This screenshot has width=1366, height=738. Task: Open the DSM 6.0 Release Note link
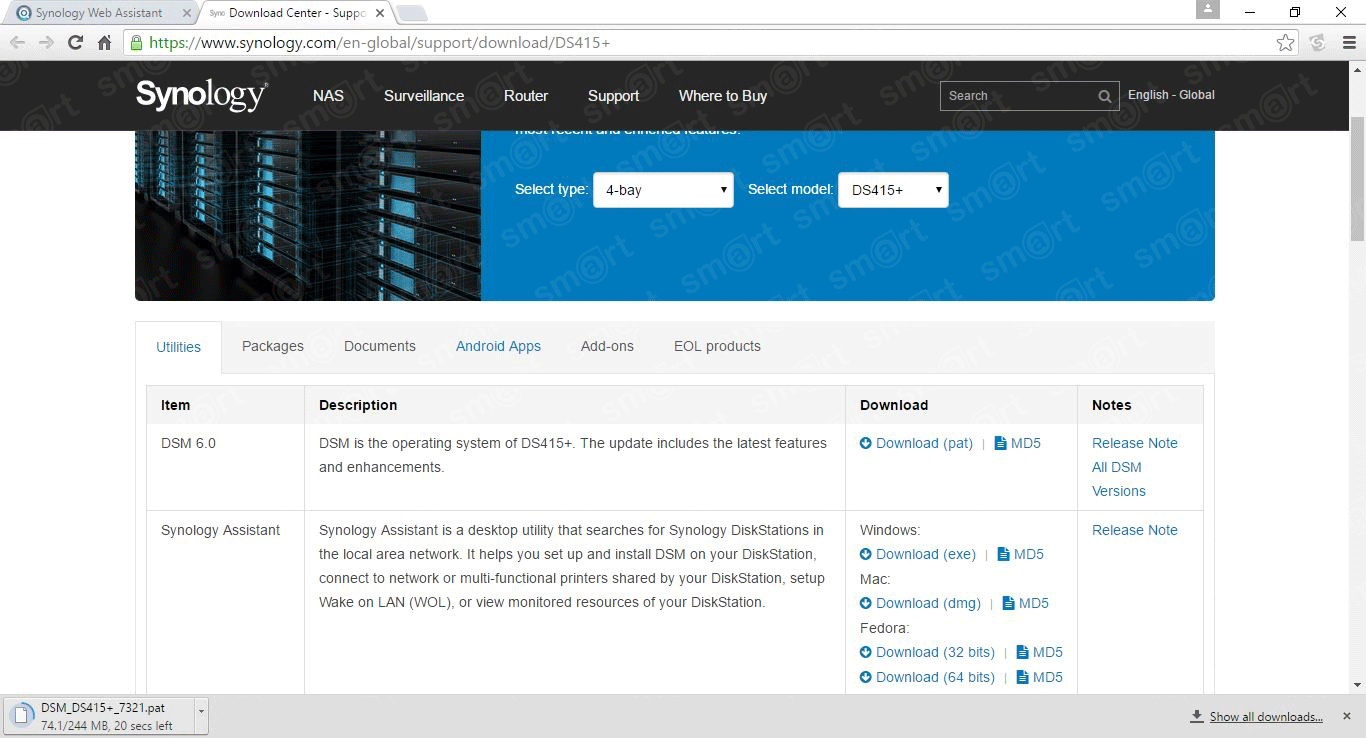[1135, 443]
